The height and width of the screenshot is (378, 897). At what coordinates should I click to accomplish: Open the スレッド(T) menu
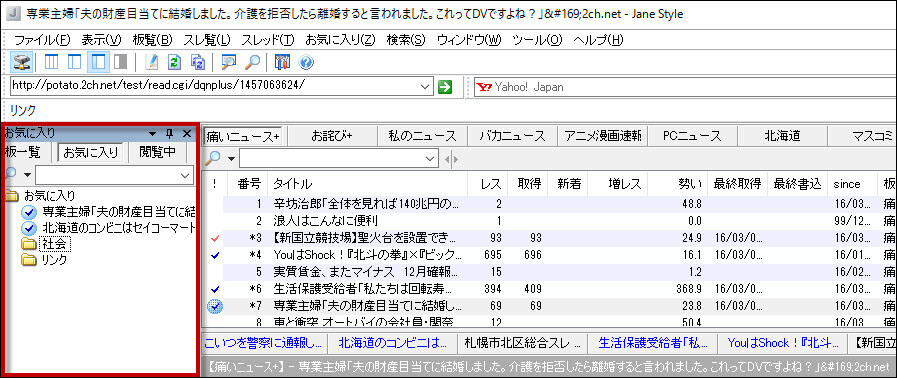(x=267, y=39)
